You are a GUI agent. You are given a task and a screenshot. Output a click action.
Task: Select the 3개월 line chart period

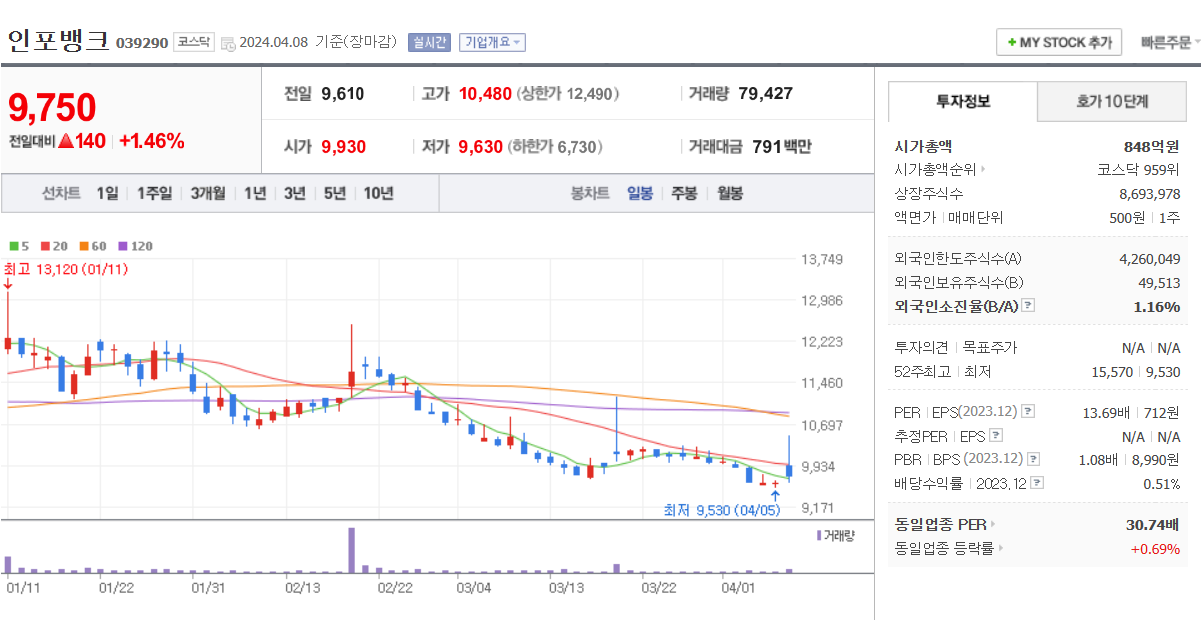point(208,194)
